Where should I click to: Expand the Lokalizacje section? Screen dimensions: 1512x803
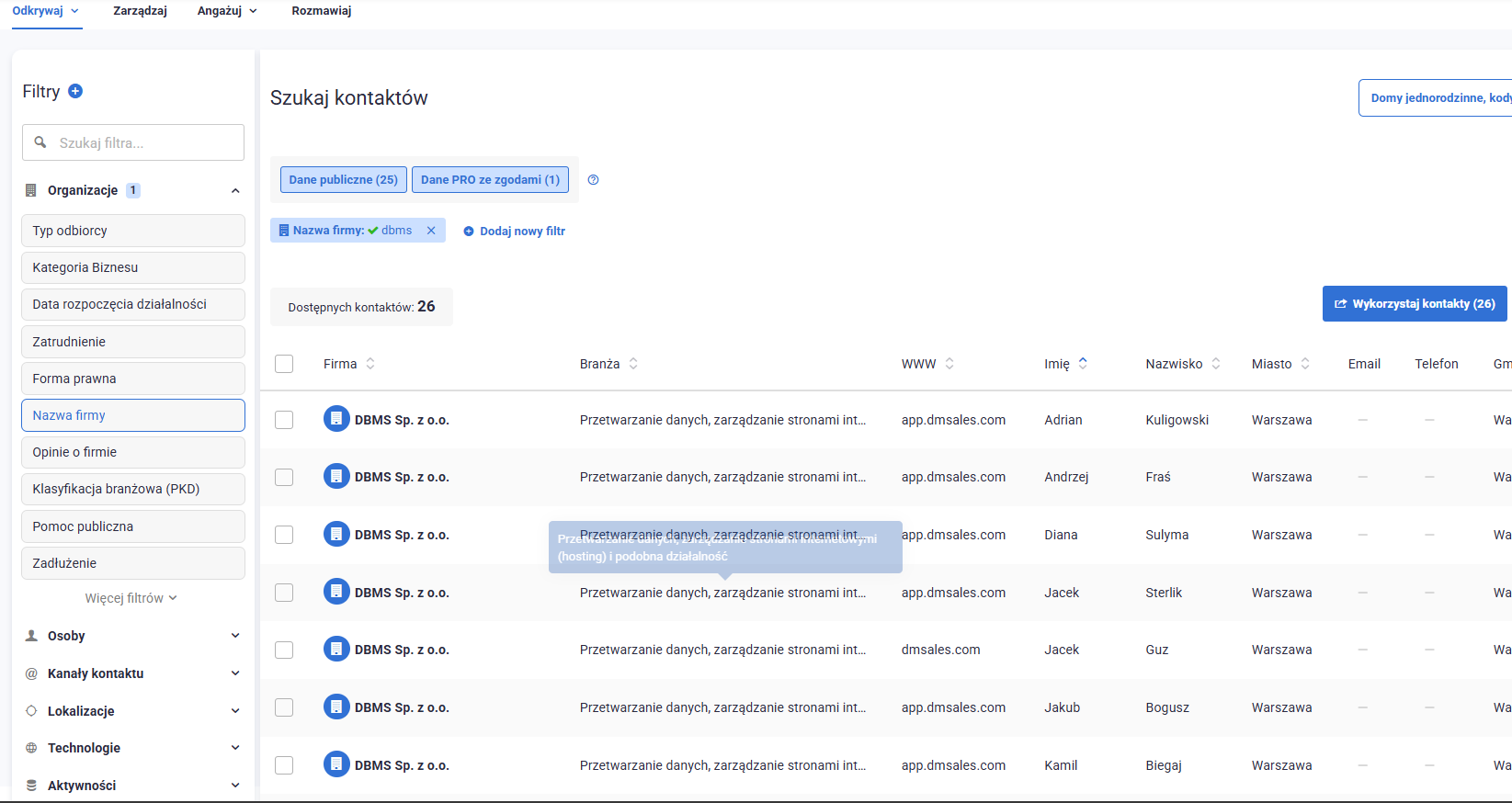235,711
